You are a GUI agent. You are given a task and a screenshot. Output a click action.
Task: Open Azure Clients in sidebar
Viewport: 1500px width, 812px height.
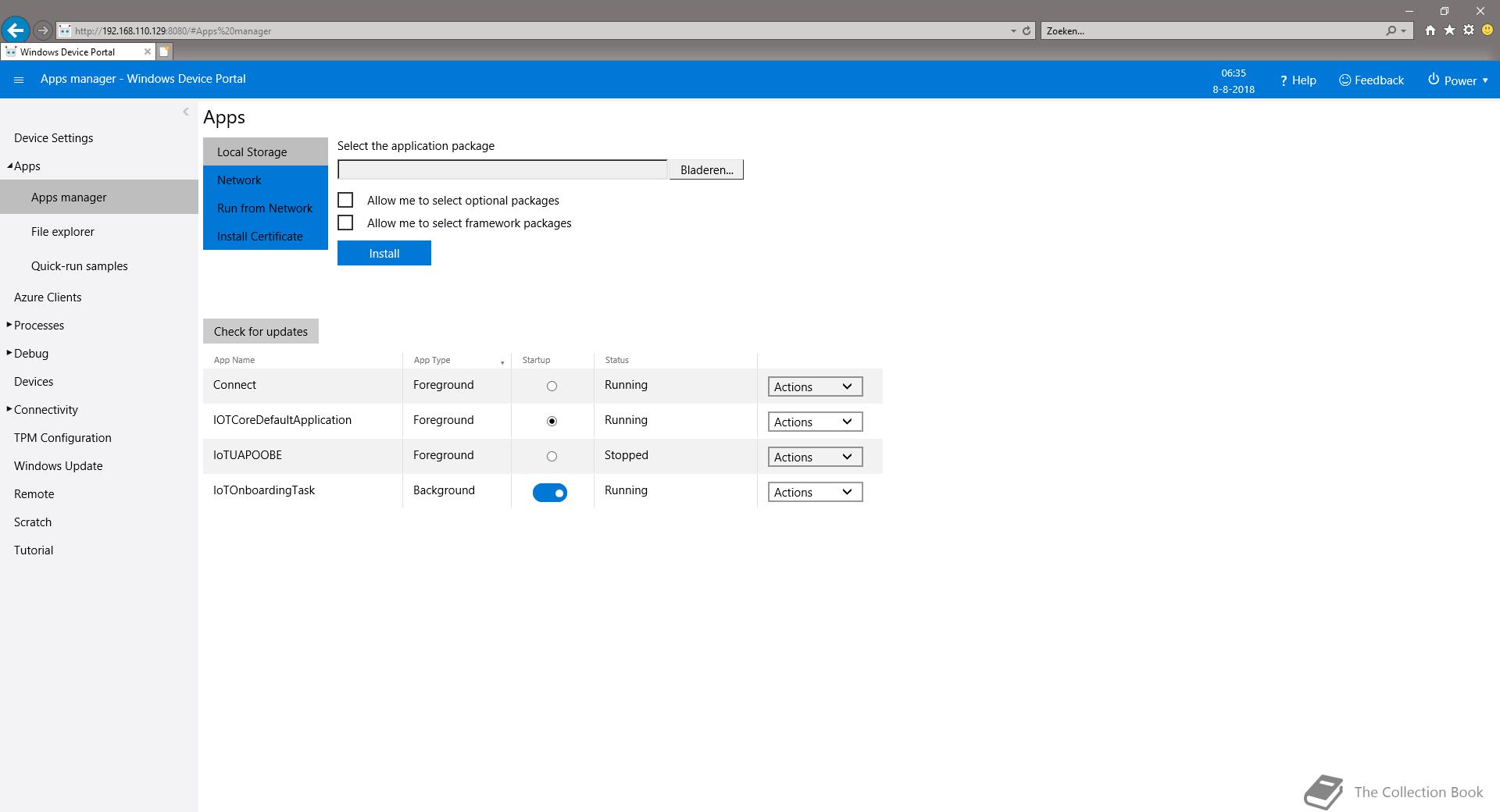coord(48,297)
